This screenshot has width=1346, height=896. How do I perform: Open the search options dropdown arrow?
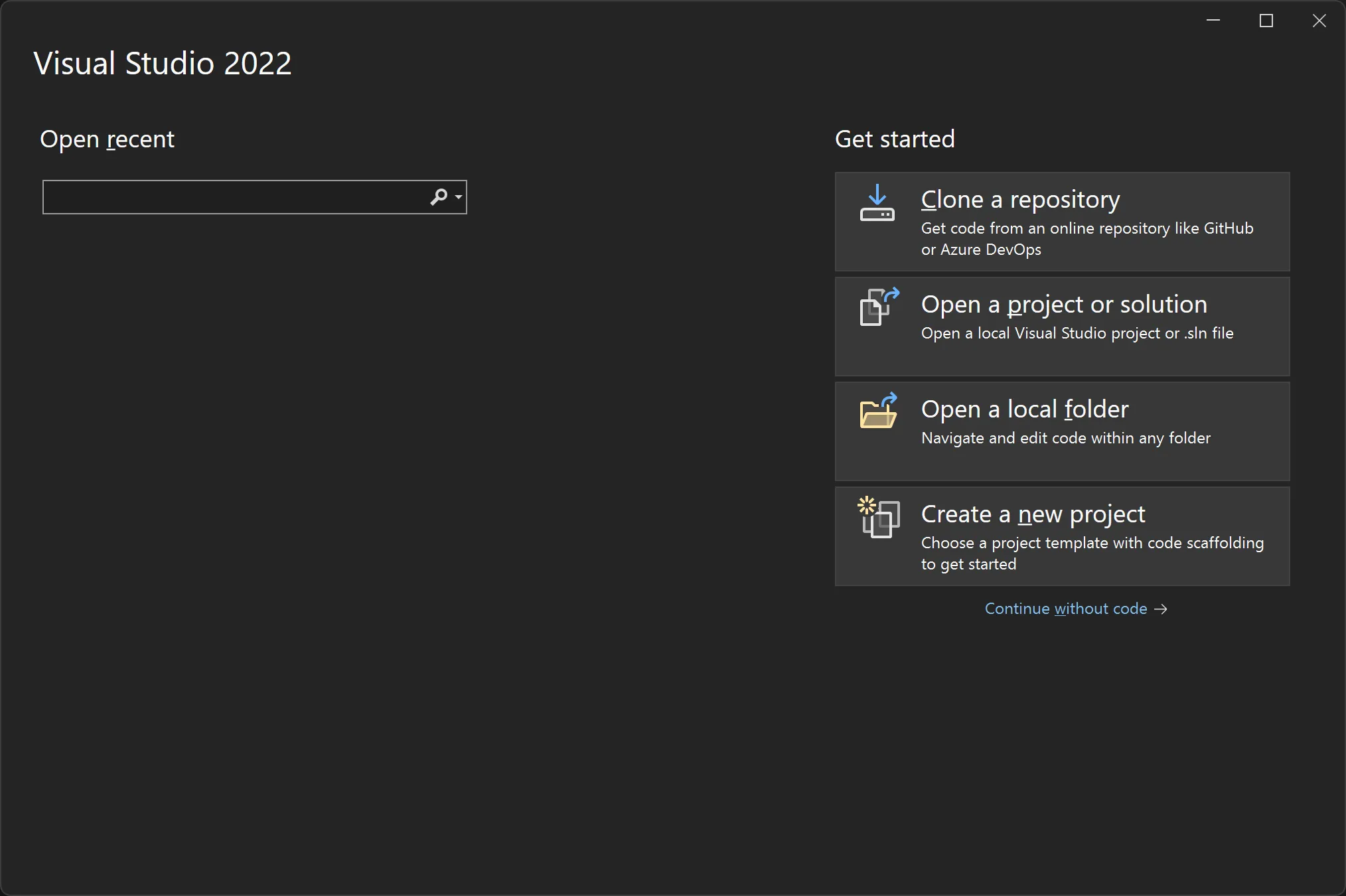coord(457,196)
